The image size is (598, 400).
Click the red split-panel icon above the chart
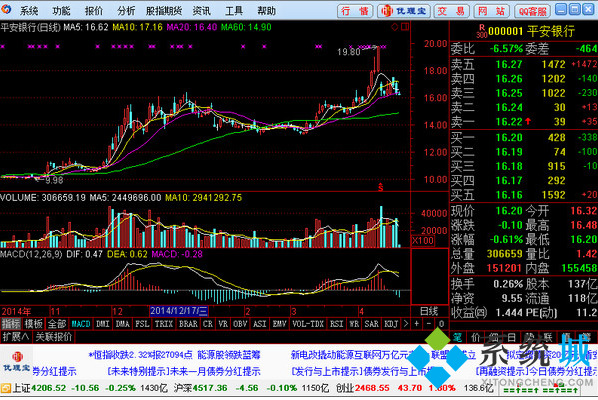pyautogui.click(x=405, y=27)
